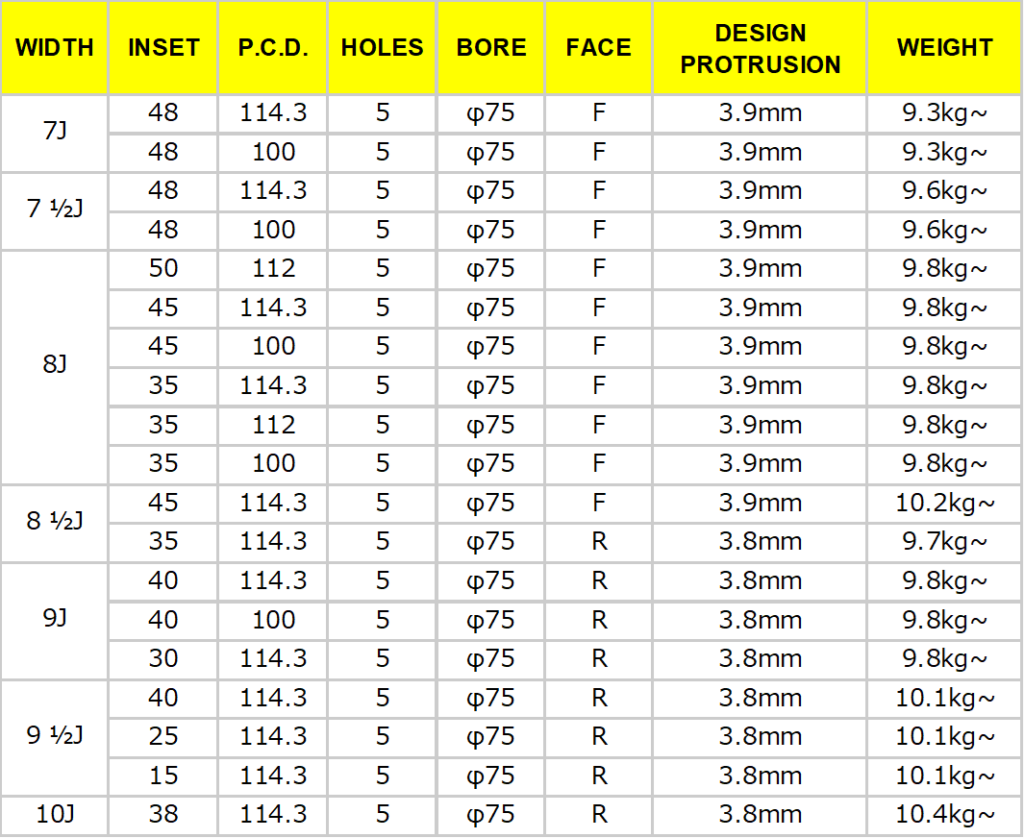Click the 9.7kg~ weight cell
Image resolution: width=1024 pixels, height=838 pixels.
(944, 543)
